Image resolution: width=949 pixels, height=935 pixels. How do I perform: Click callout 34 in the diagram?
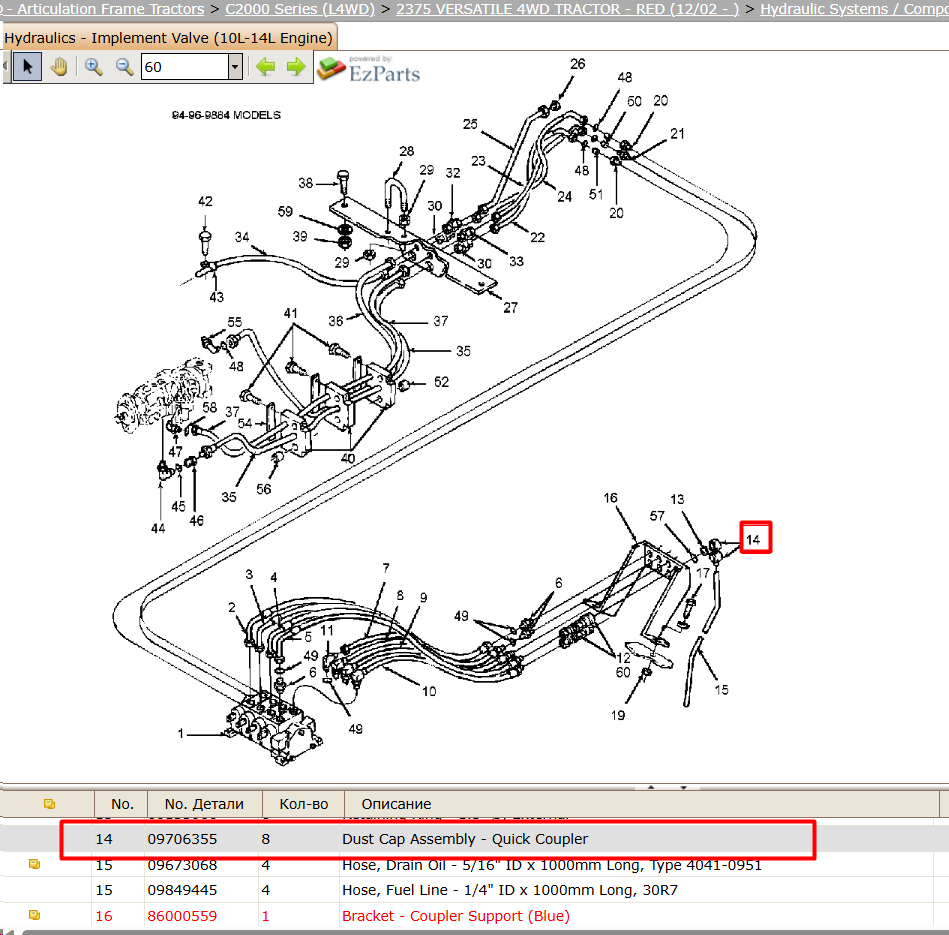(x=242, y=237)
